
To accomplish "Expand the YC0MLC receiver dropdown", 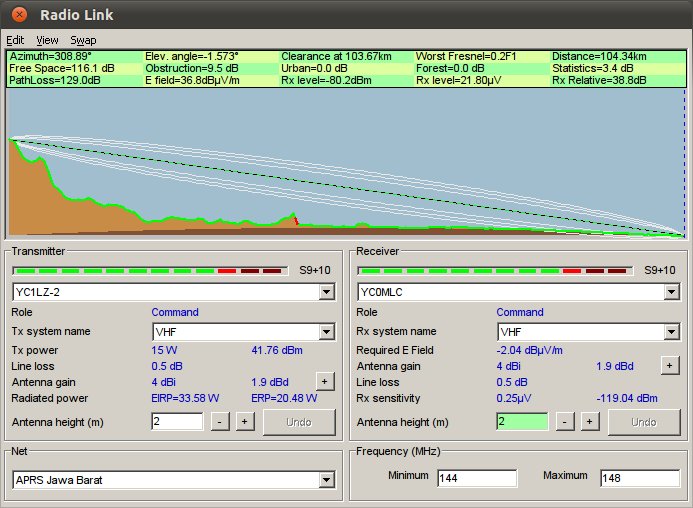I will click(672, 292).
